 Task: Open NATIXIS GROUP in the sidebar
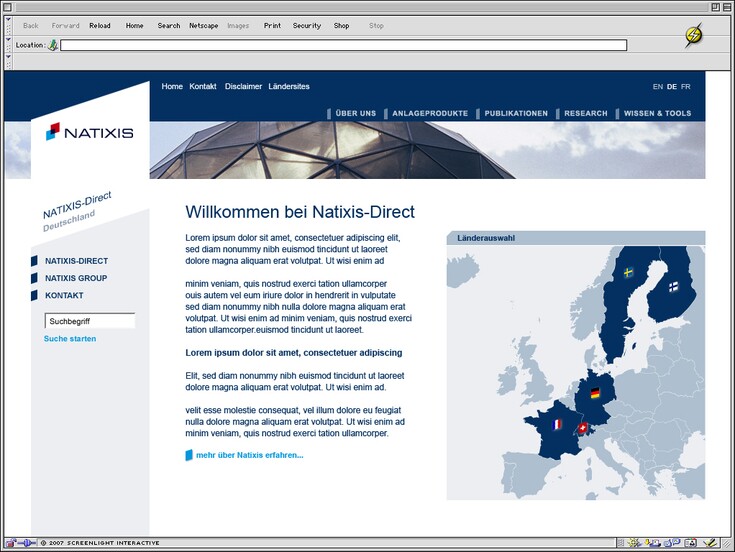[76, 278]
